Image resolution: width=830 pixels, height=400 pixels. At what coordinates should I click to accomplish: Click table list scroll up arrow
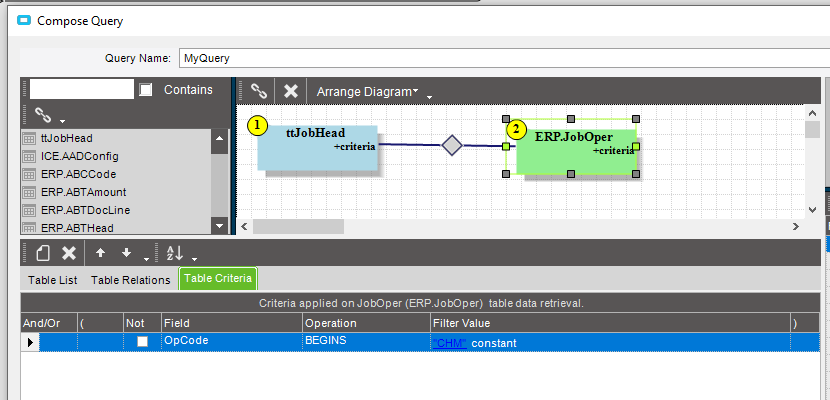click(x=219, y=137)
